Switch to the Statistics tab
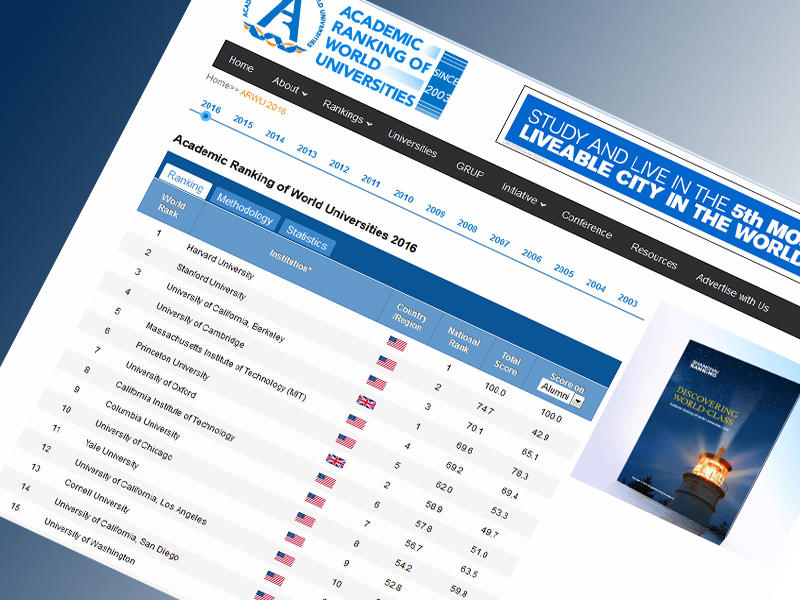 click(306, 238)
